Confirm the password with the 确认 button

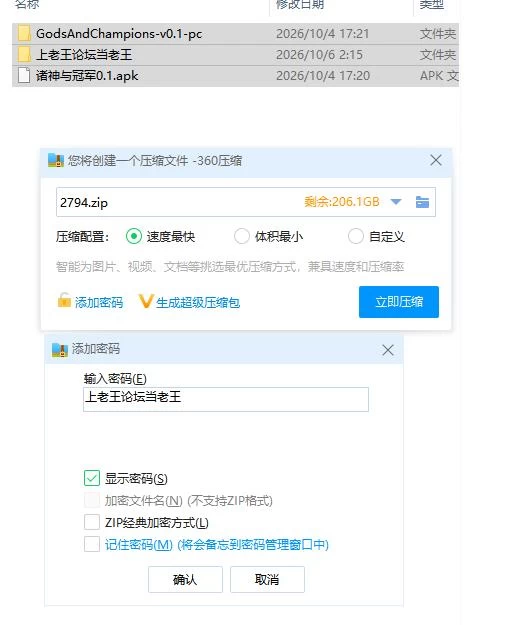pyautogui.click(x=185, y=579)
